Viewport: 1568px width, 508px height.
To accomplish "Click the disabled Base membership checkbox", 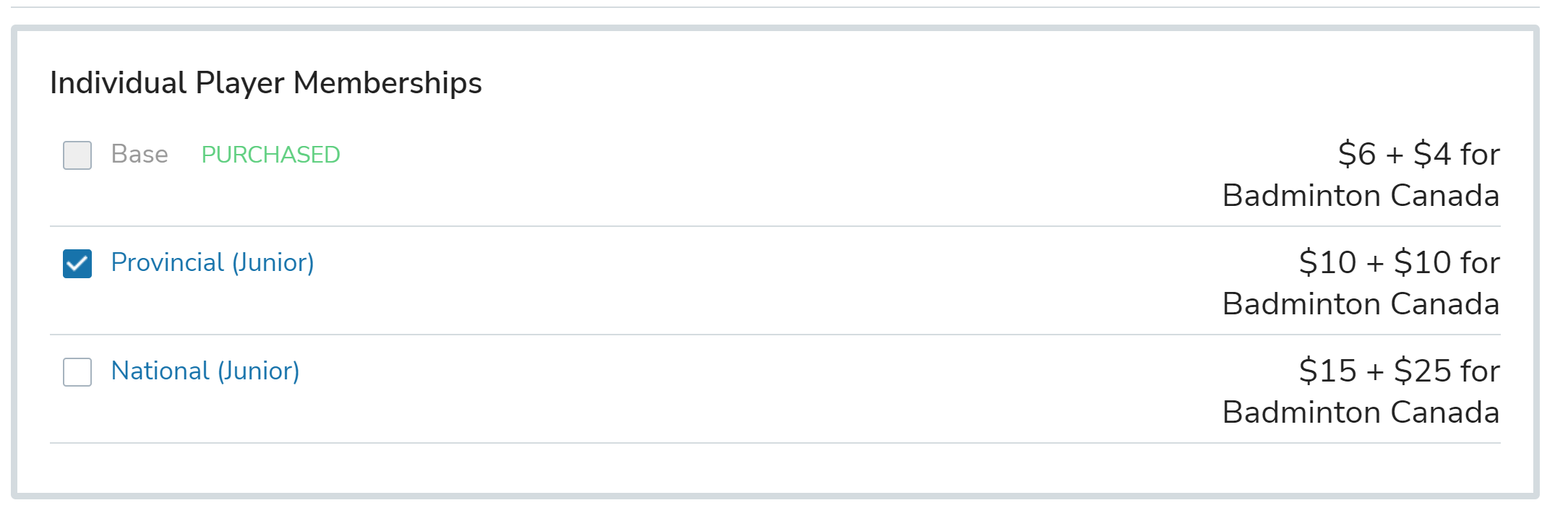I will pos(77,155).
